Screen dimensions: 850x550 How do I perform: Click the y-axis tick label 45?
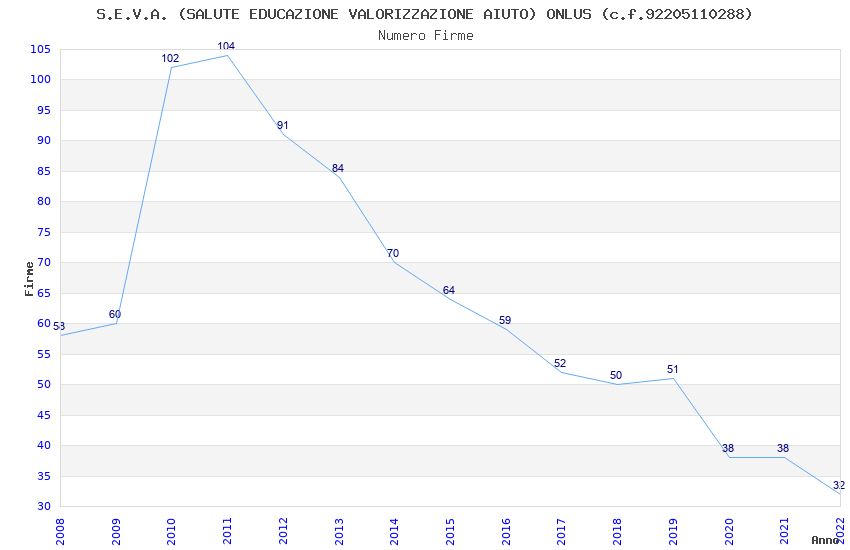44,415
